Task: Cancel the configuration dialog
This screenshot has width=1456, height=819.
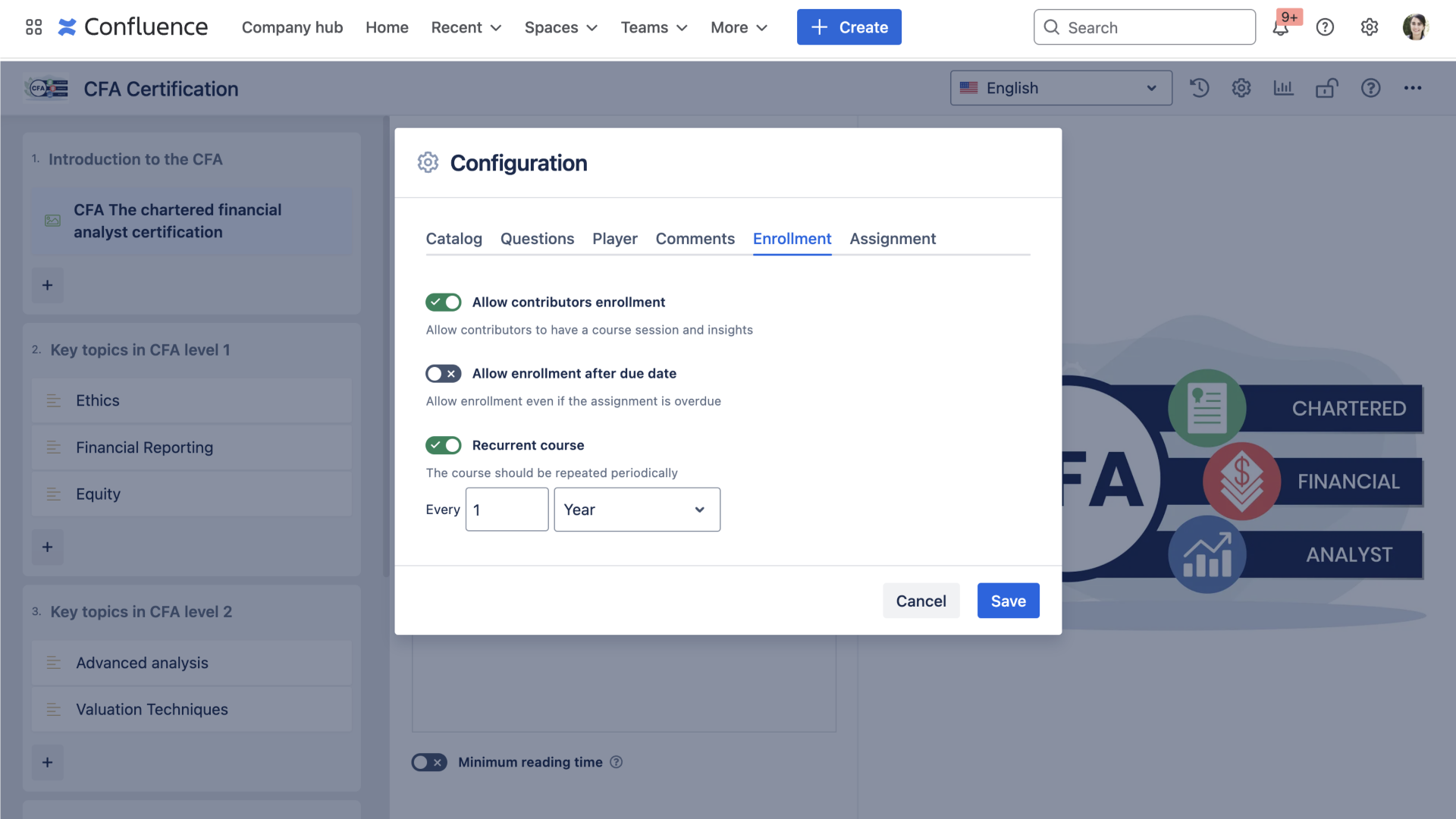Action: [921, 601]
